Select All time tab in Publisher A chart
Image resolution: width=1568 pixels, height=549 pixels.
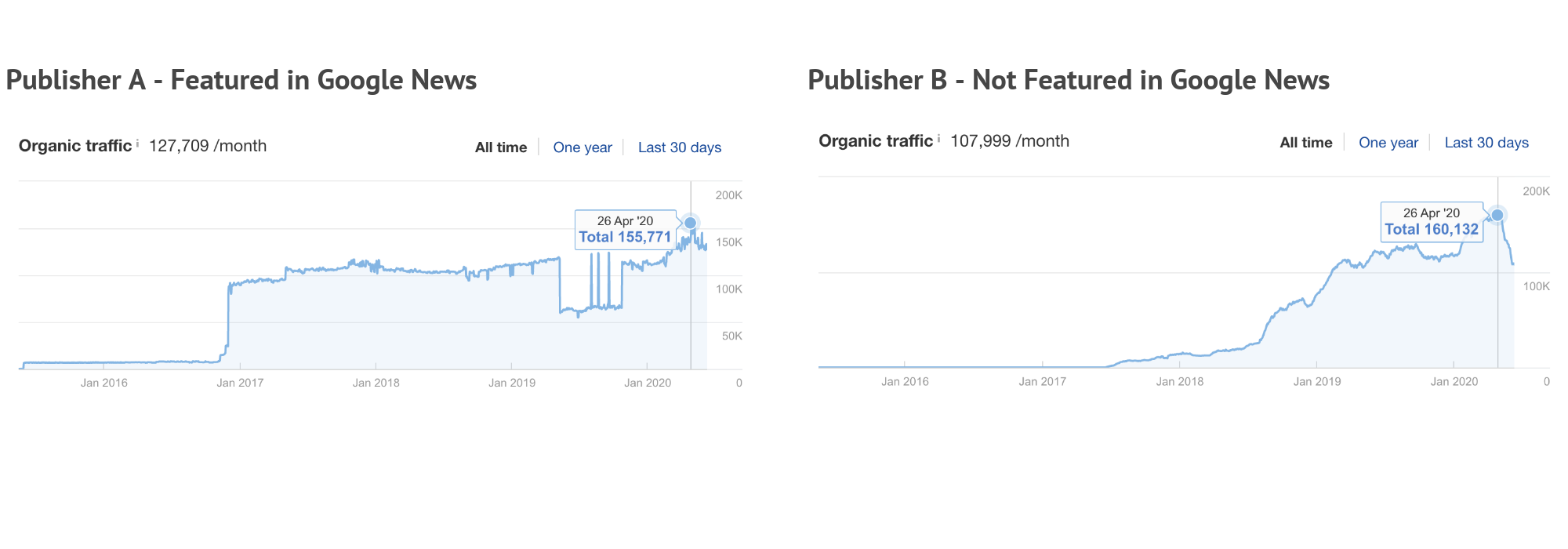tap(501, 147)
